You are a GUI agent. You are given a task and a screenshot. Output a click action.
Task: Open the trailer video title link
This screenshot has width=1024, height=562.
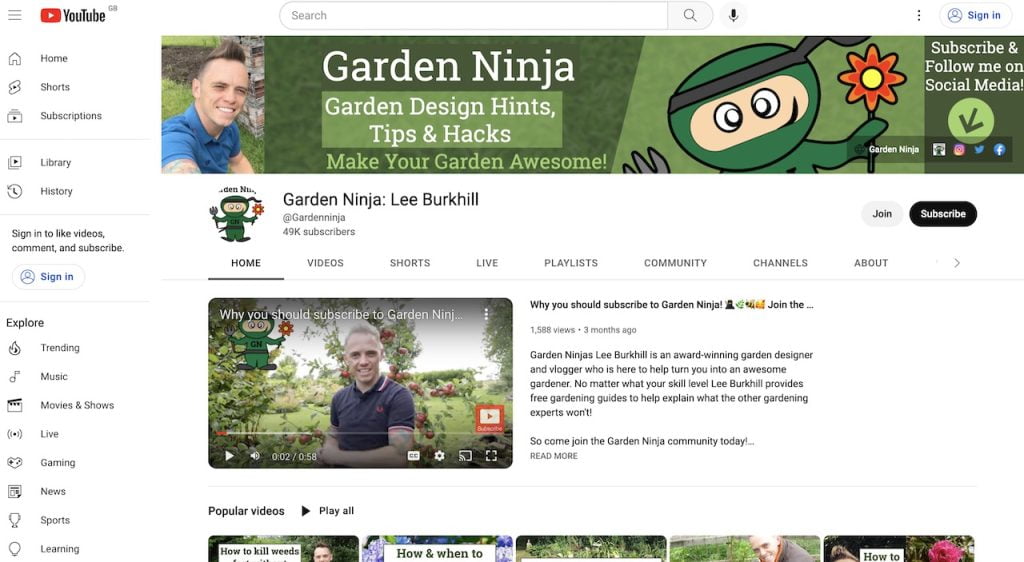pyautogui.click(x=671, y=305)
